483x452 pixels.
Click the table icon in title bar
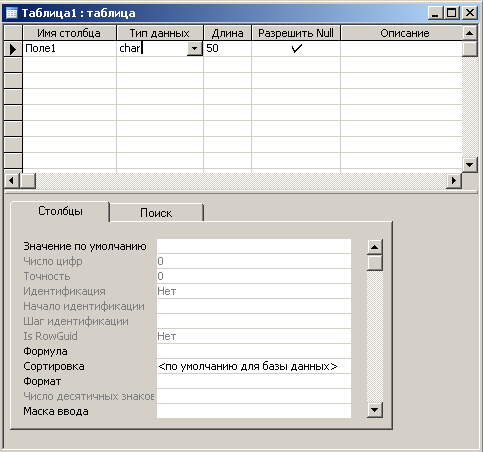(x=12, y=13)
